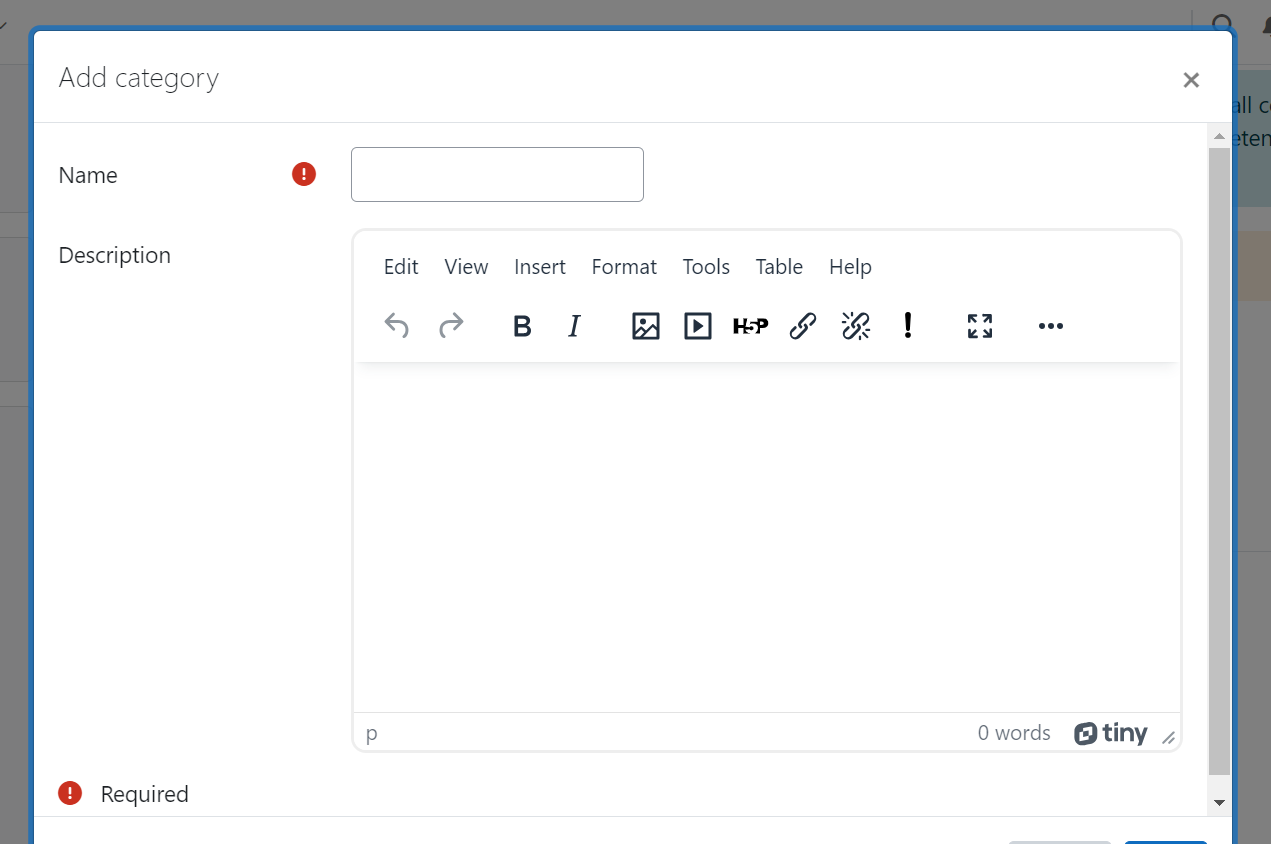Image resolution: width=1271 pixels, height=844 pixels.
Task: Toggle Bold formatting
Action: click(x=522, y=326)
